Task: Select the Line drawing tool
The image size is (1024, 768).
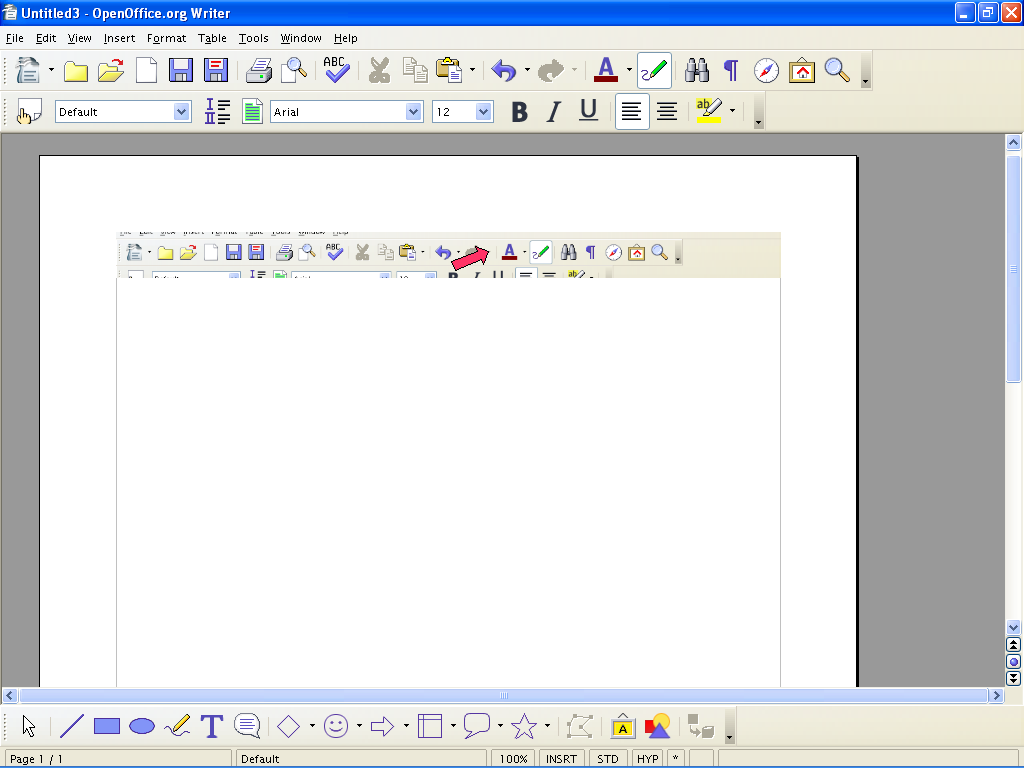Action: (x=71, y=726)
